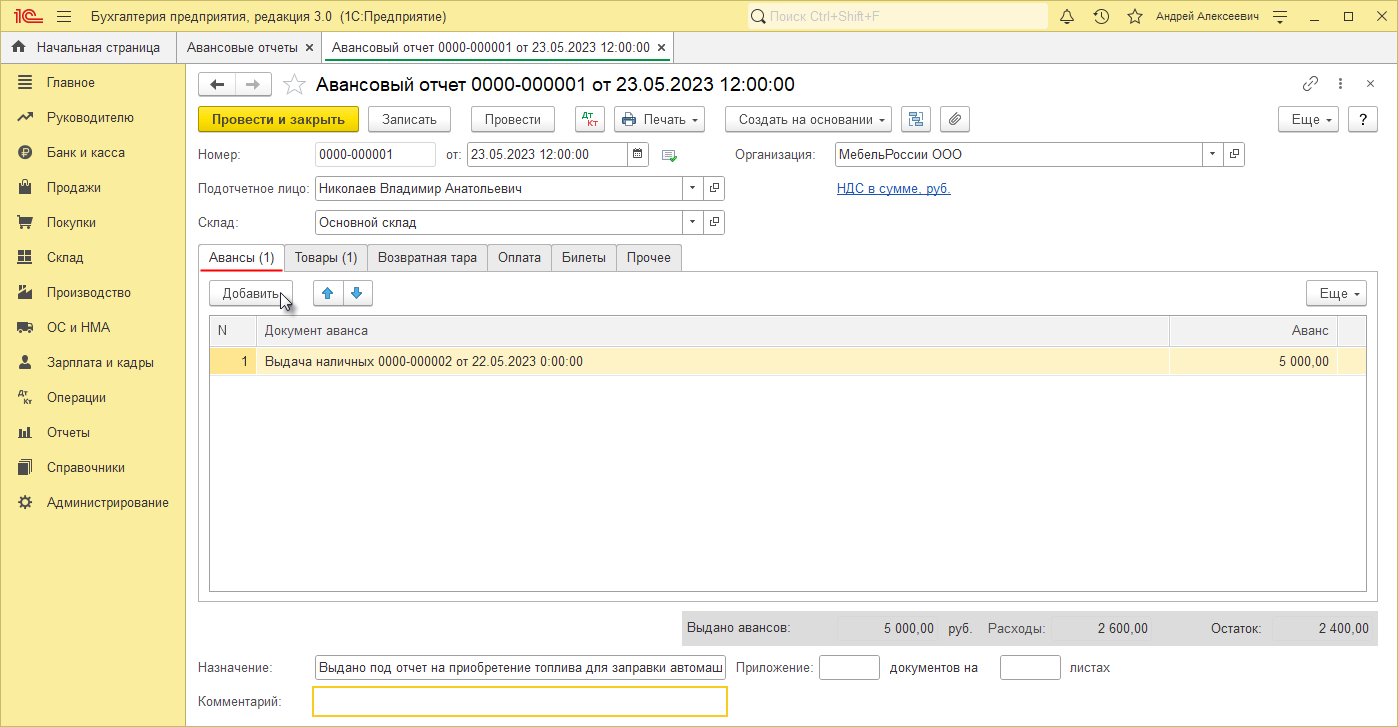The width and height of the screenshot is (1398, 727).
Task: Switch to Прочее tab
Action: (x=649, y=257)
